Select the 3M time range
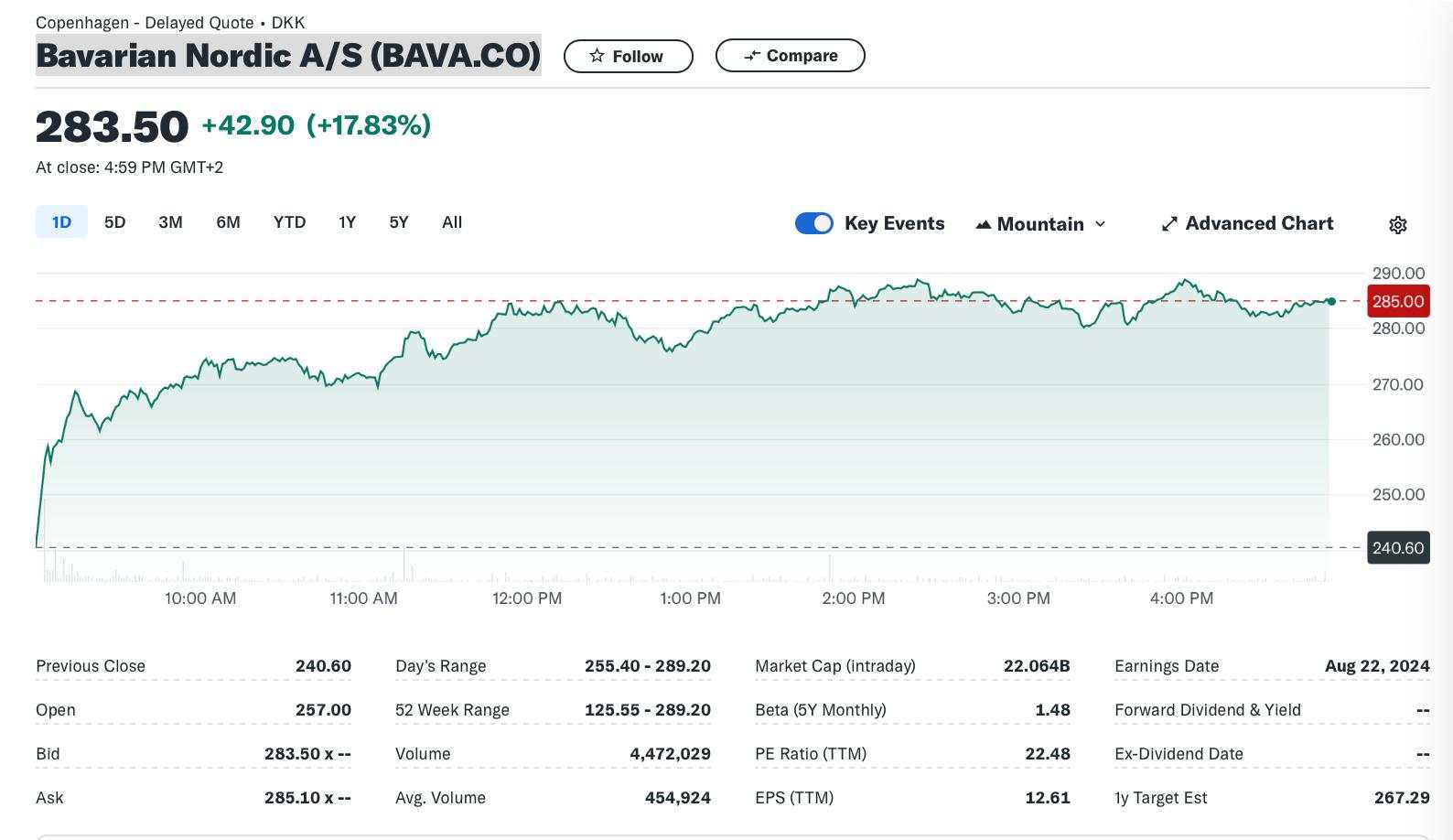The image size is (1453, 840). [170, 222]
